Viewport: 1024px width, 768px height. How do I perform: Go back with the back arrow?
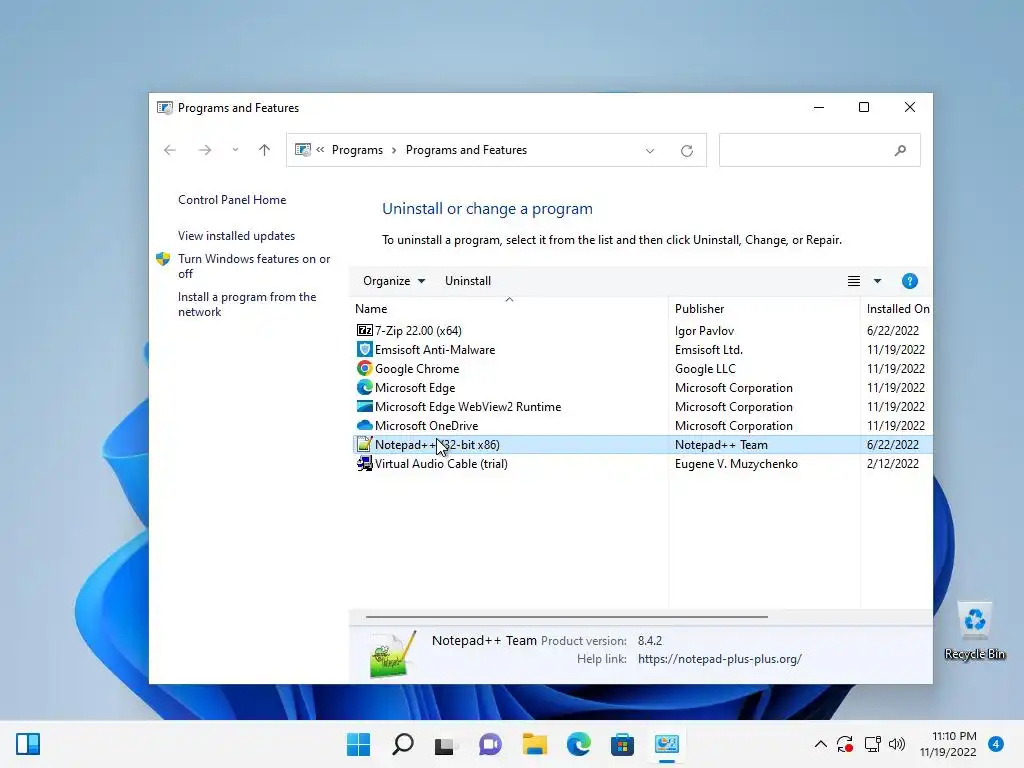click(170, 150)
